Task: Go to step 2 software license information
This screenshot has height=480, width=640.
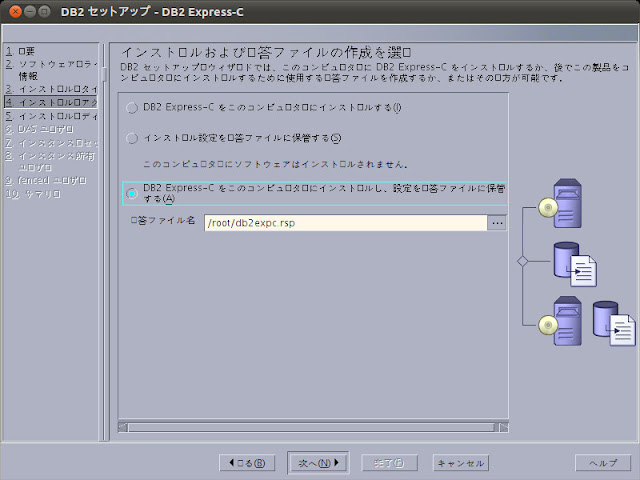Action: 51,70
